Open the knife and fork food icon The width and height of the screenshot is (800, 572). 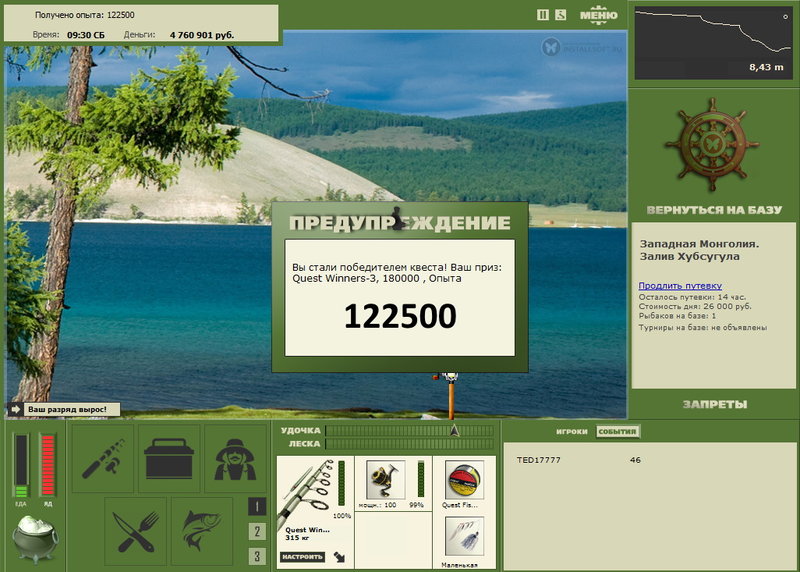coord(135,531)
